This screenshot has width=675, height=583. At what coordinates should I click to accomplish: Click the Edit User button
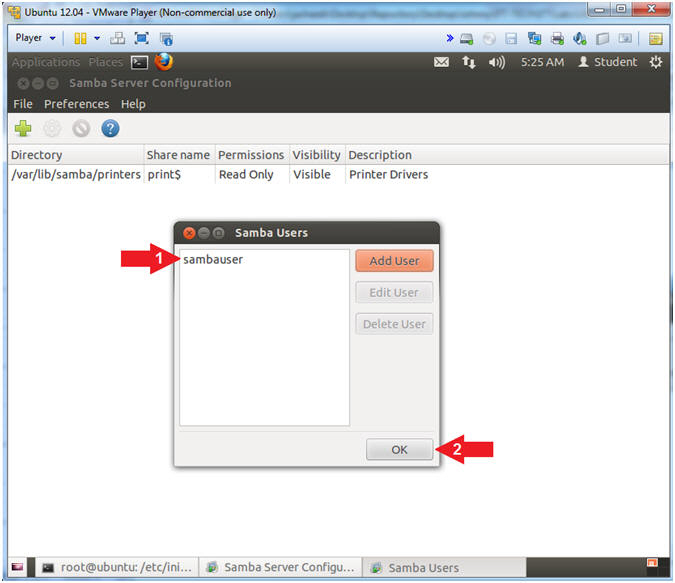coord(394,293)
